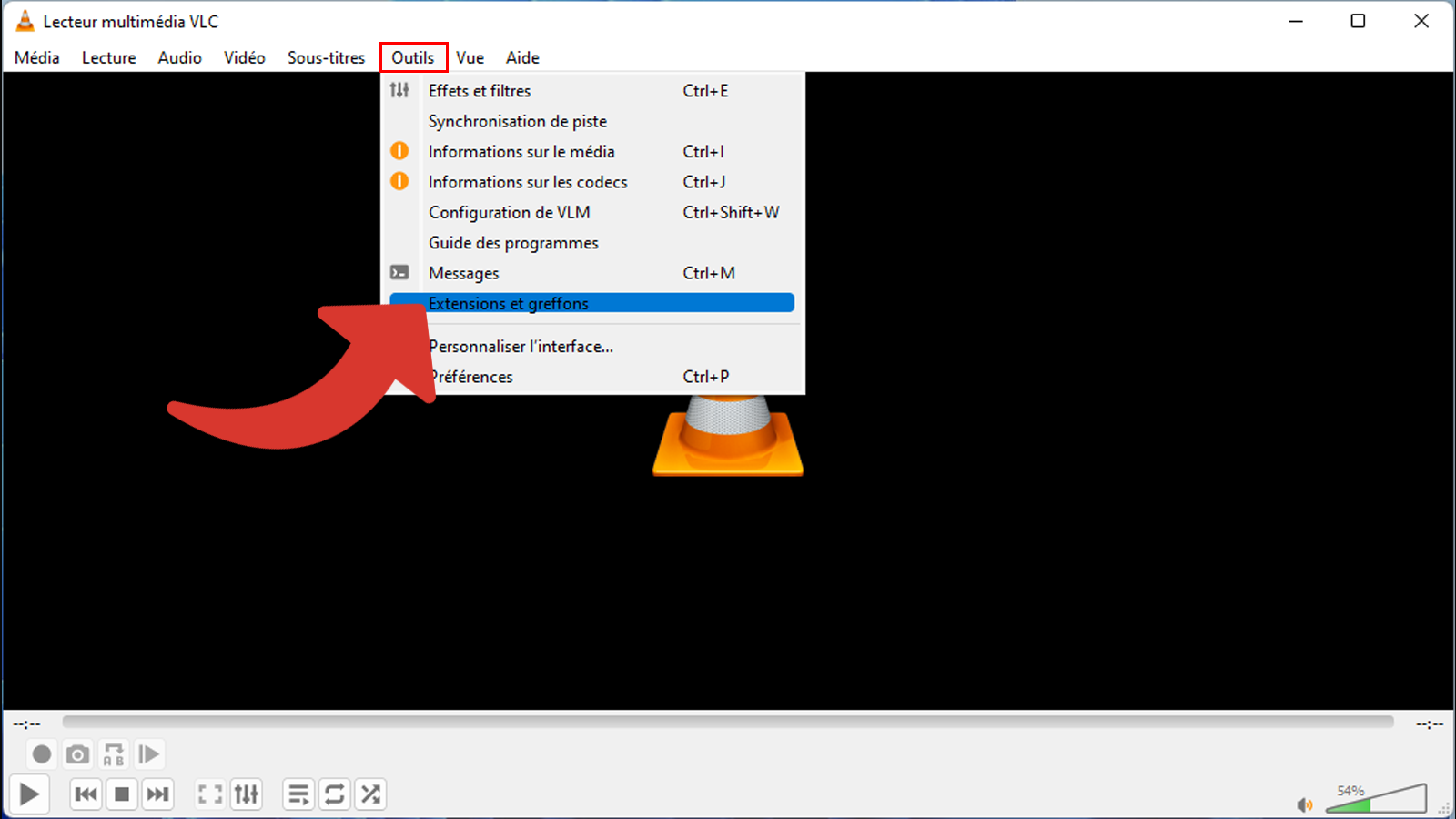Mute the volume speaker icon

(x=1305, y=804)
